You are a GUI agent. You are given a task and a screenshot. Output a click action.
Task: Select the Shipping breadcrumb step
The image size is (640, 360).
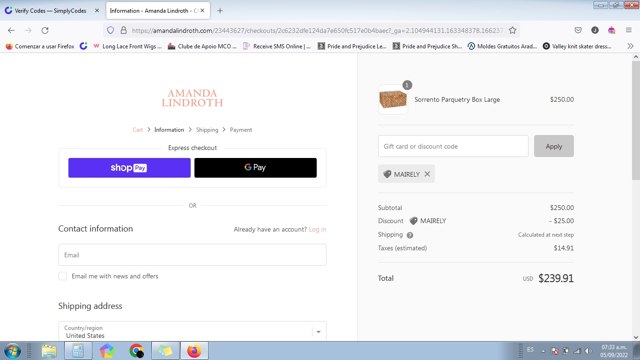pyautogui.click(x=207, y=130)
